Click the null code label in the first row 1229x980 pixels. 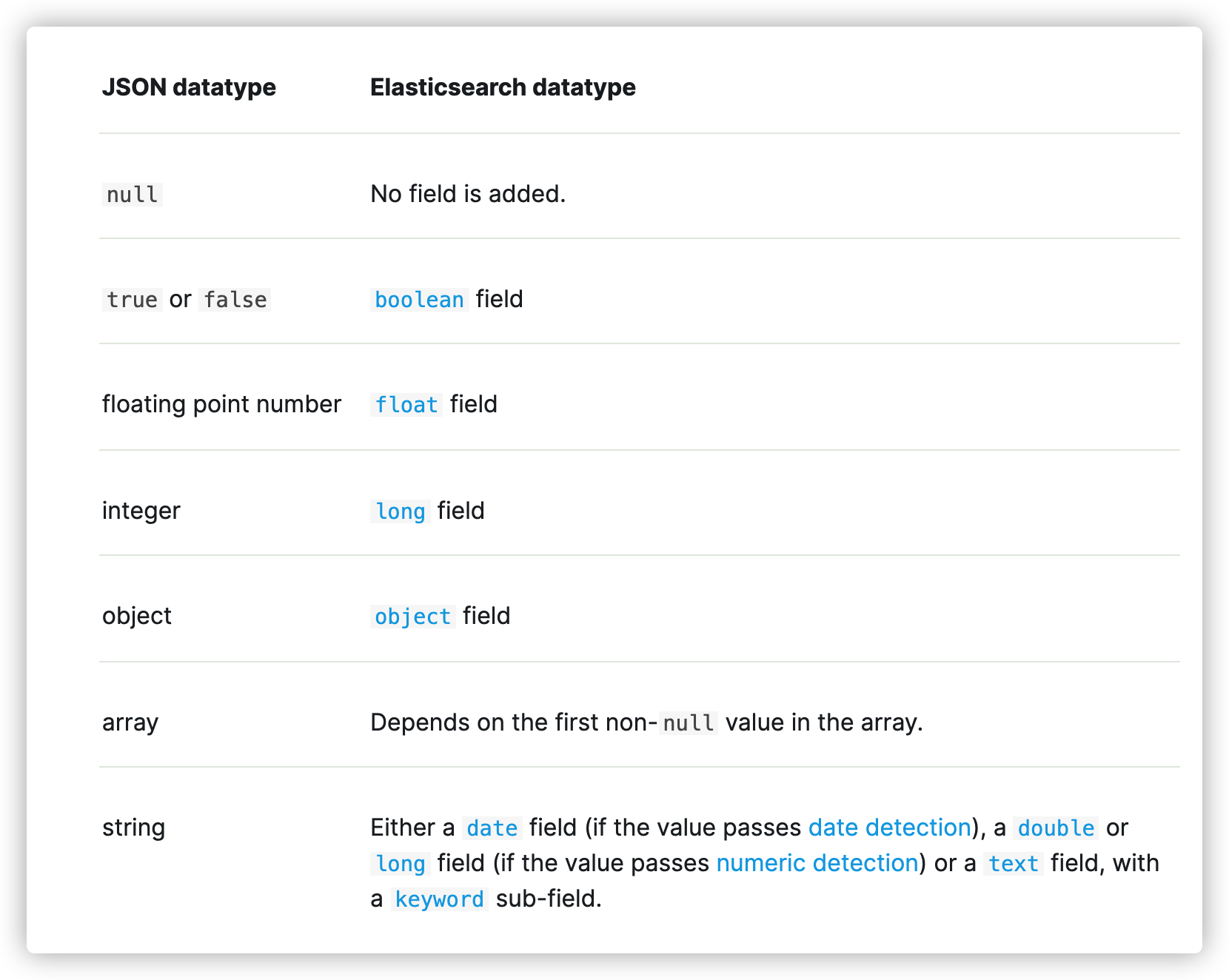pos(132,195)
